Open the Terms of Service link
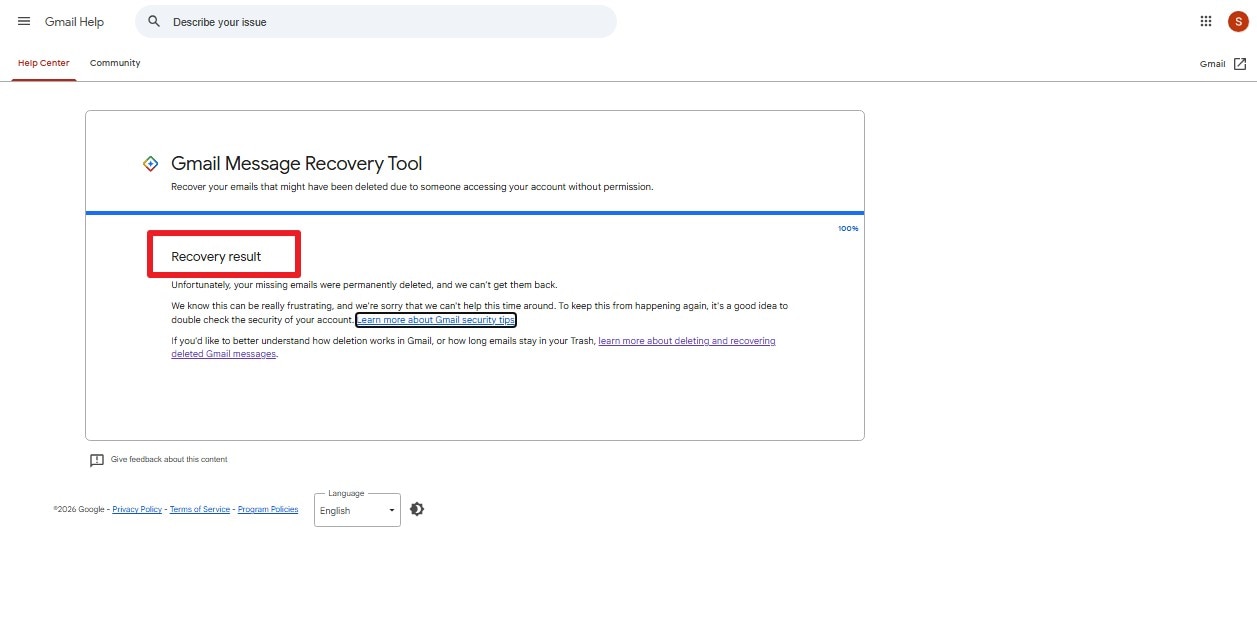The width and height of the screenshot is (1257, 628). (x=200, y=509)
